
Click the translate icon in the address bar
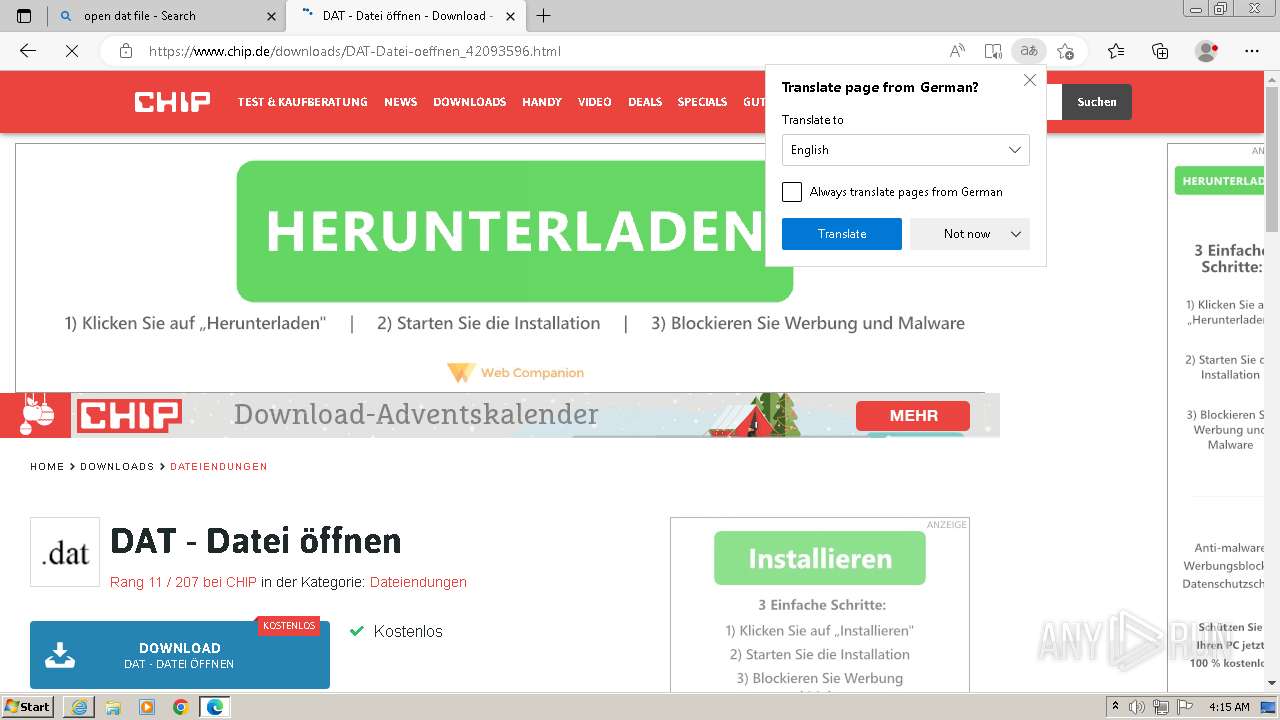coord(1029,51)
